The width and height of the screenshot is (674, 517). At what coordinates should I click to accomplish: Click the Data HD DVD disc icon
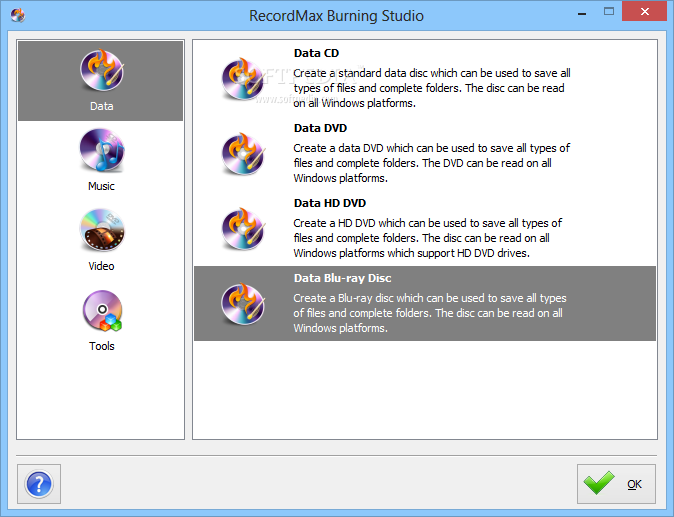click(243, 229)
